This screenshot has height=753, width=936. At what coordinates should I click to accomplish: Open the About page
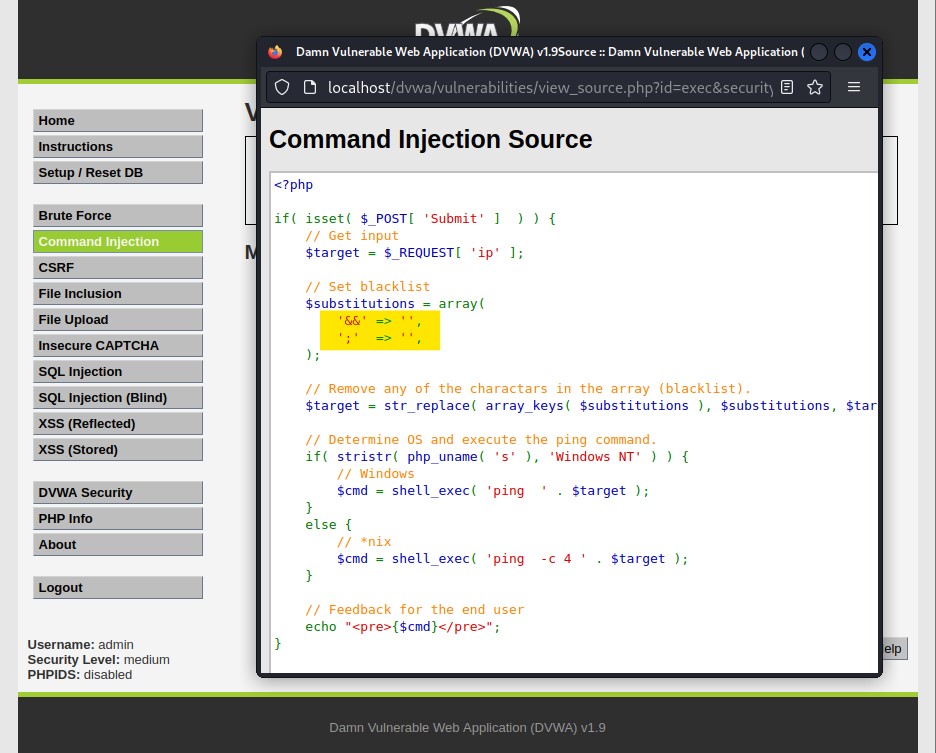[x=118, y=545]
